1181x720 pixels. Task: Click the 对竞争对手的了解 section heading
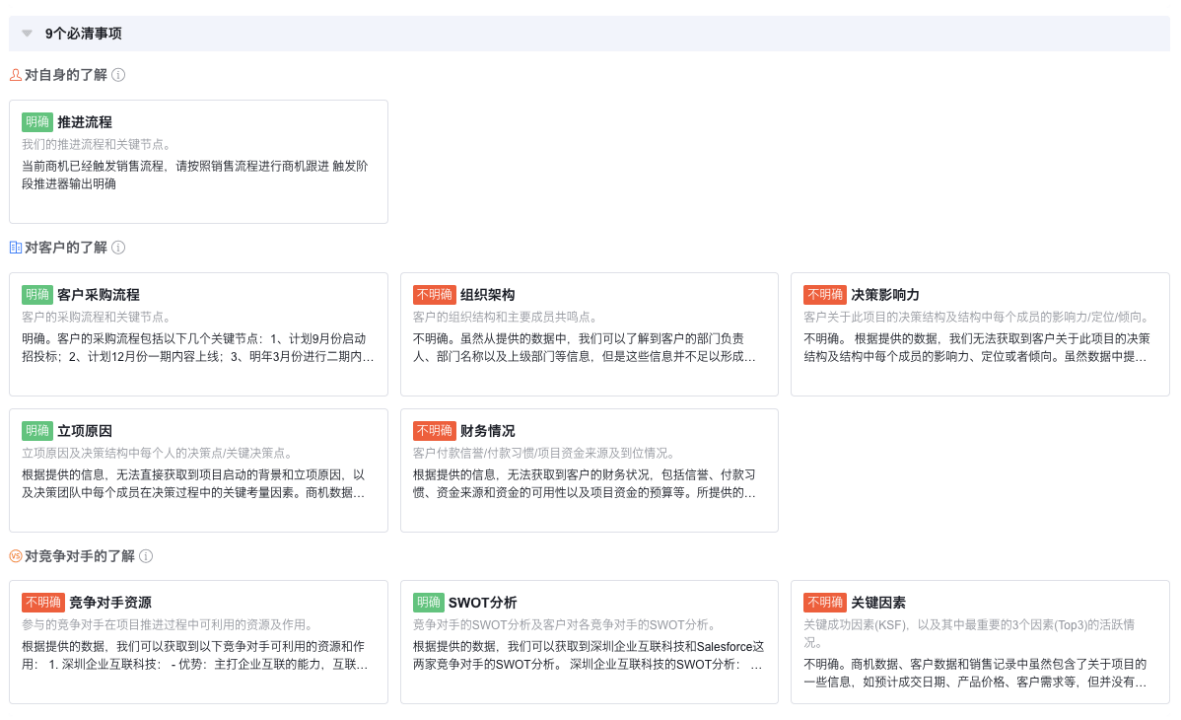[80, 556]
